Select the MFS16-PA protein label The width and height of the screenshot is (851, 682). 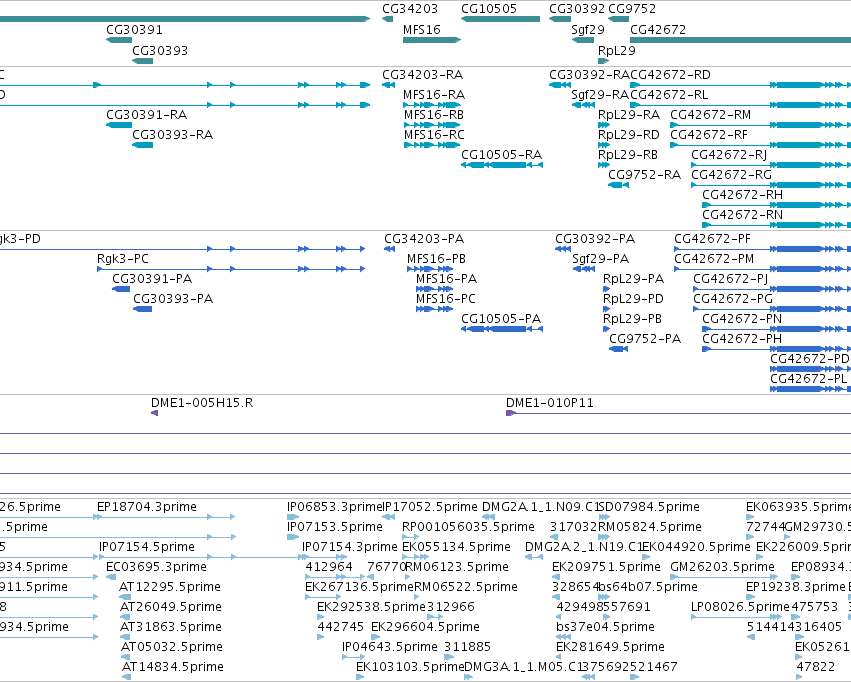(446, 279)
